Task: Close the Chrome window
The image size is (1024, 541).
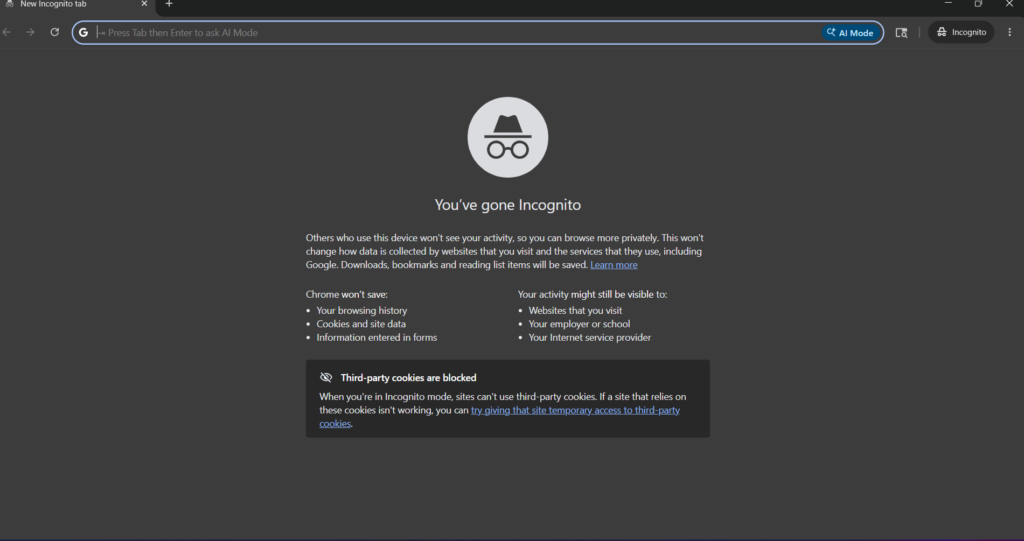Action: 1009,3
